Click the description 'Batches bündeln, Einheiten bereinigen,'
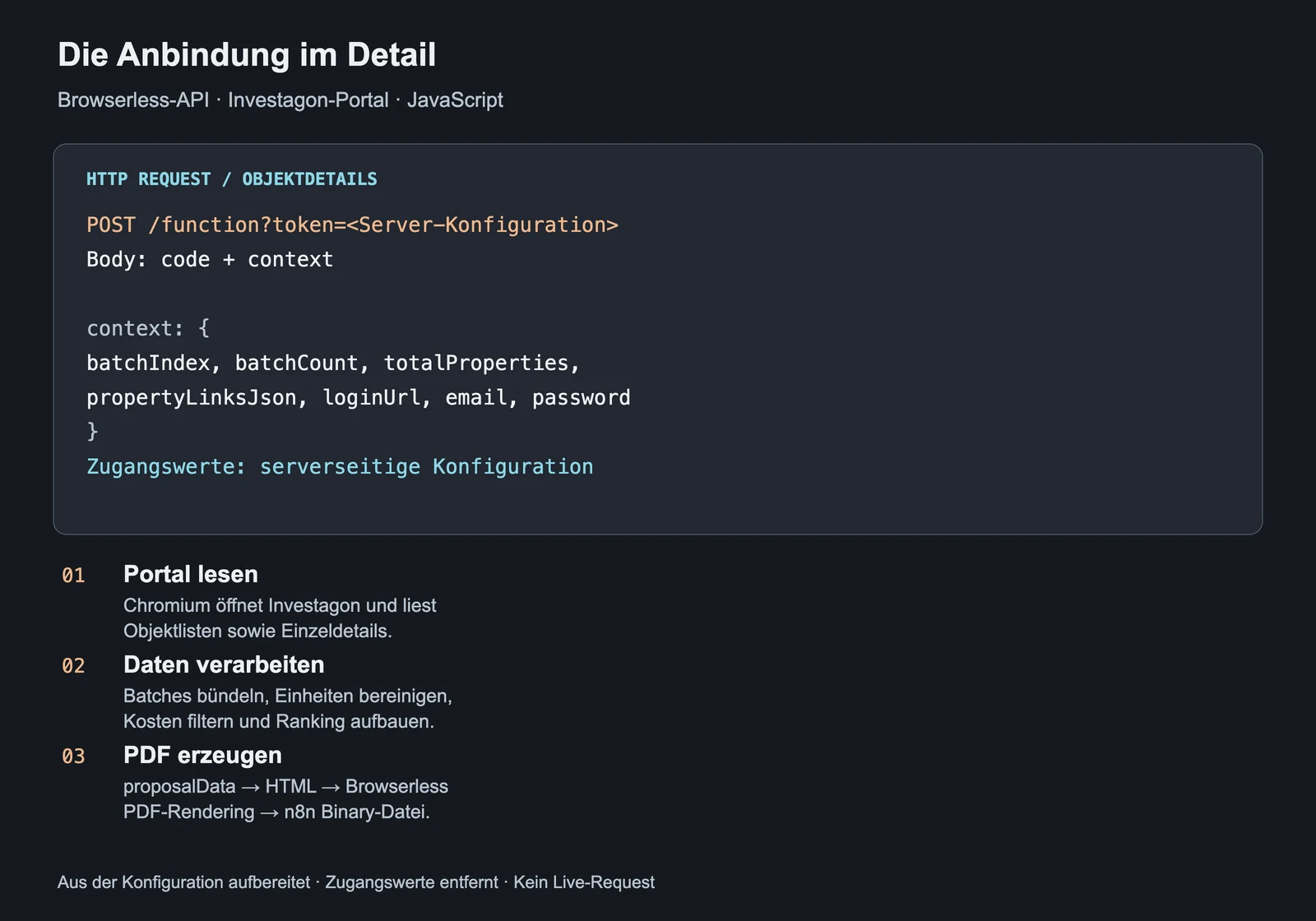This screenshot has height=921, width=1316. pos(288,697)
